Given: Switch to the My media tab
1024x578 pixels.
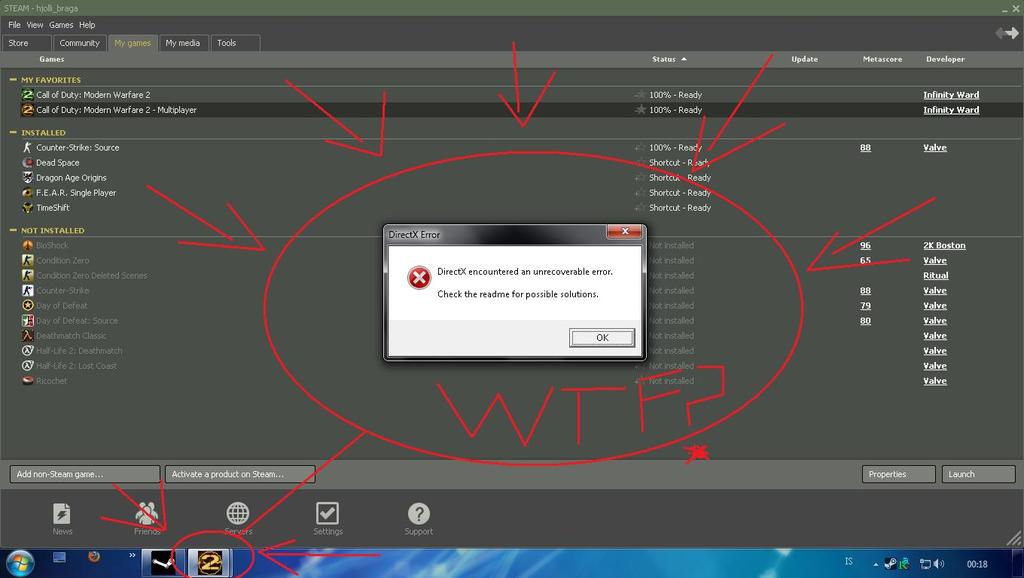Looking at the screenshot, I should tap(183, 43).
